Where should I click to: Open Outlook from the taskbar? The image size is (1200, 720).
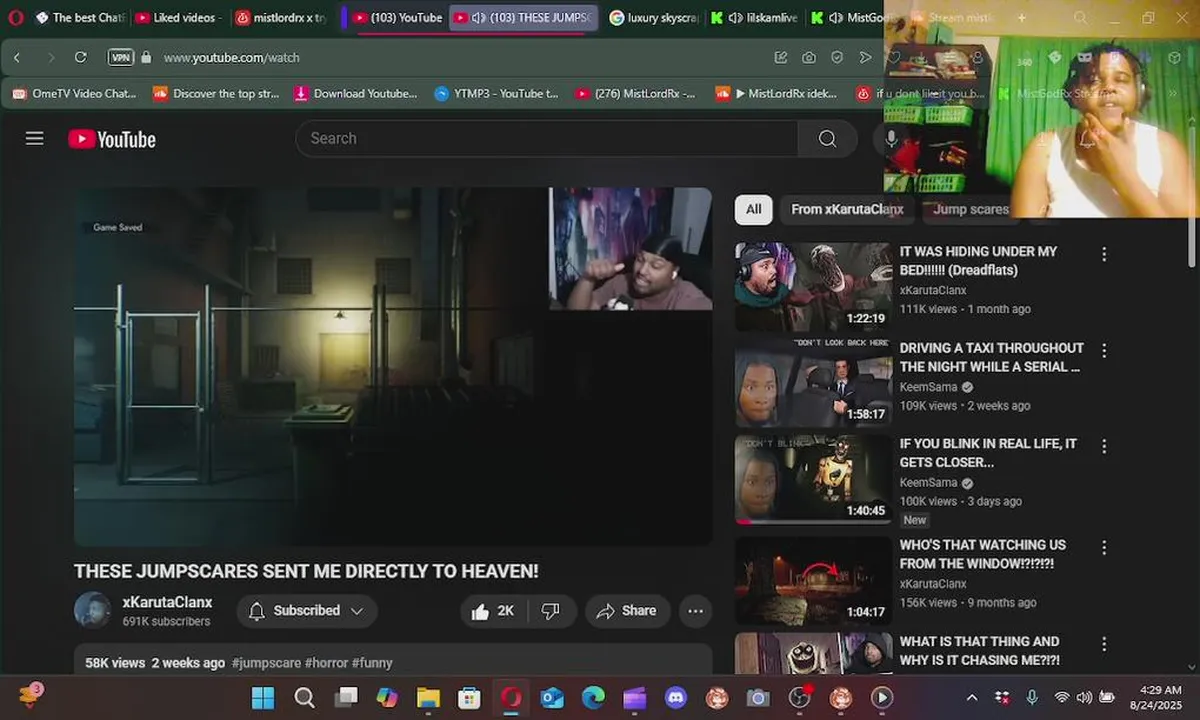[x=552, y=697]
